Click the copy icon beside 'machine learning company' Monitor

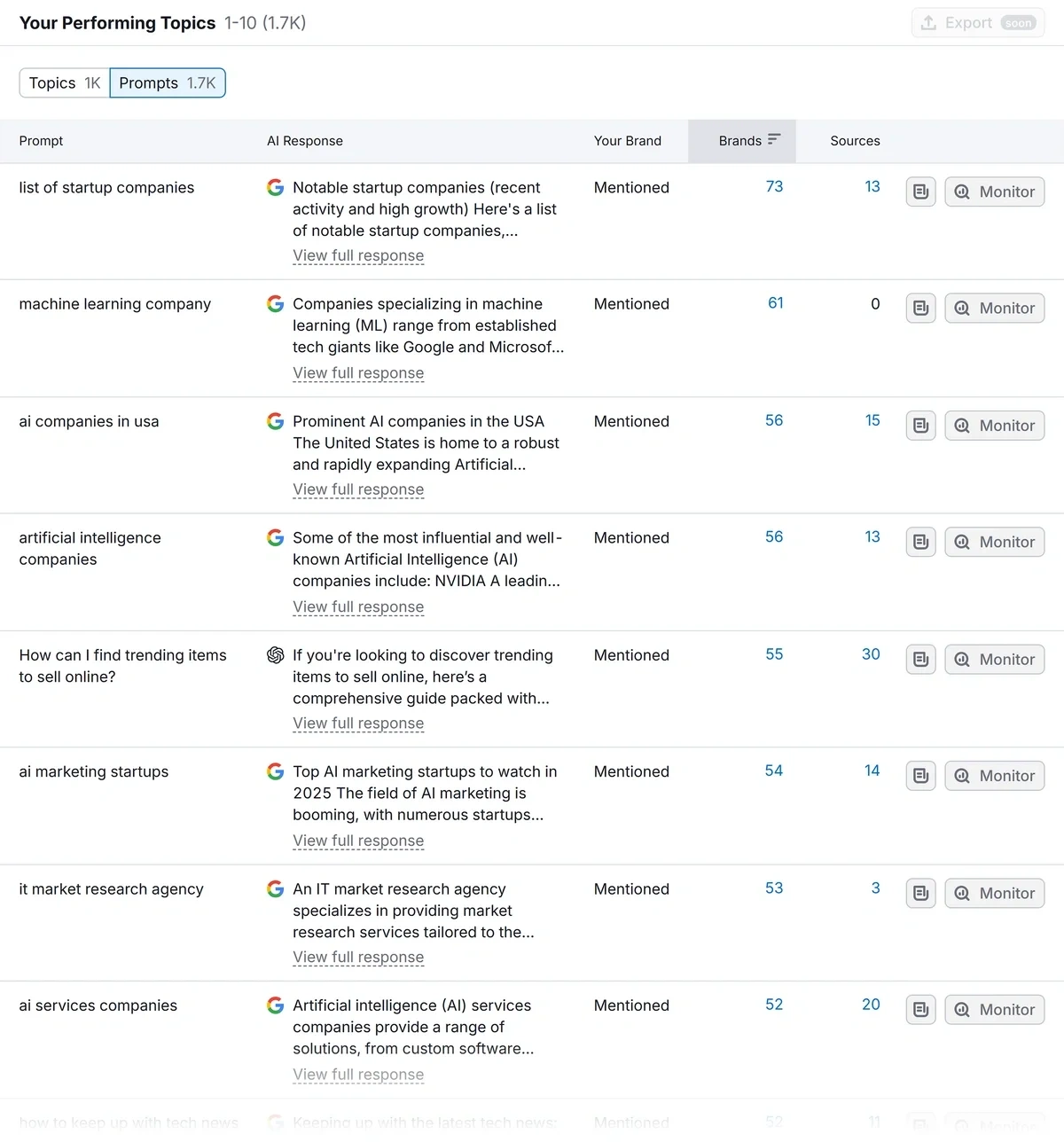(x=920, y=309)
